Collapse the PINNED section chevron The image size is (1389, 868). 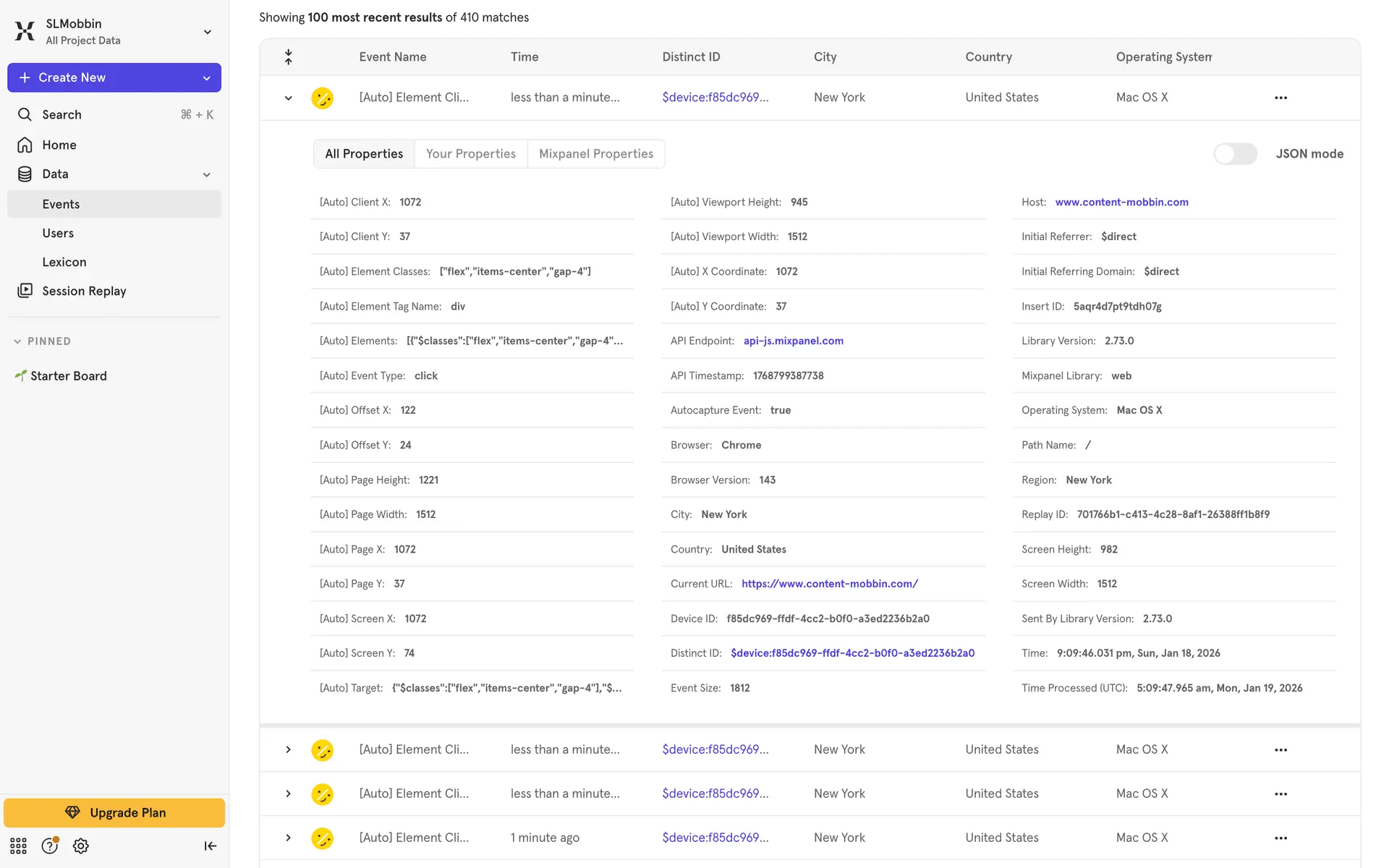point(17,341)
